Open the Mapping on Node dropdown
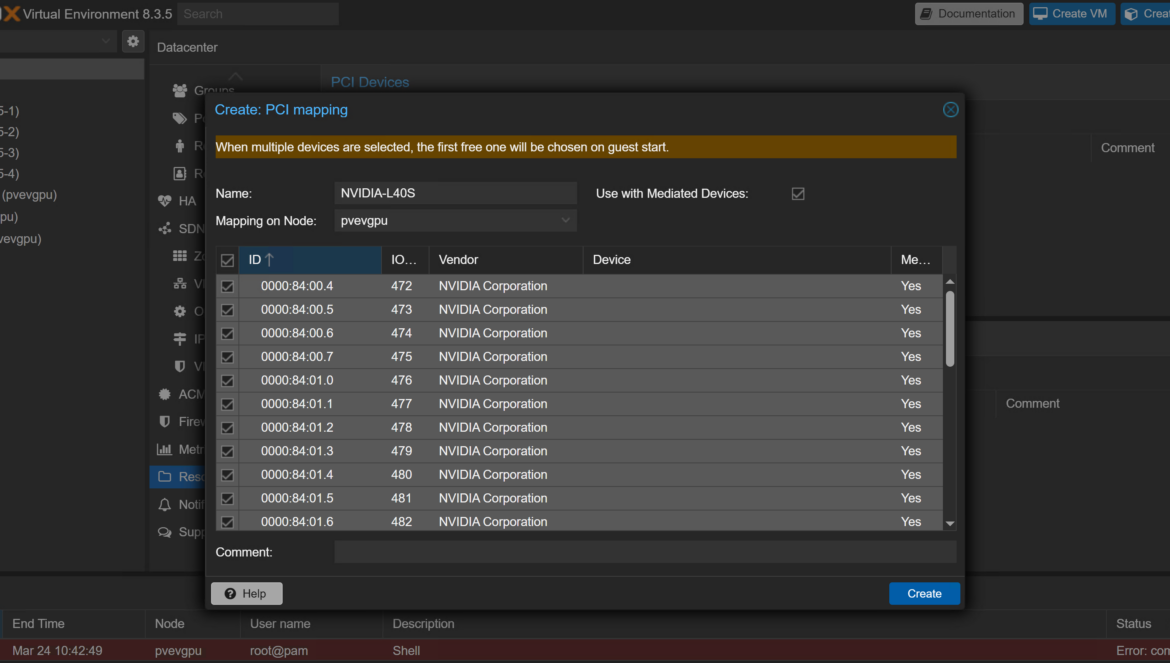Image resolution: width=1170 pixels, height=663 pixels. tap(565, 221)
